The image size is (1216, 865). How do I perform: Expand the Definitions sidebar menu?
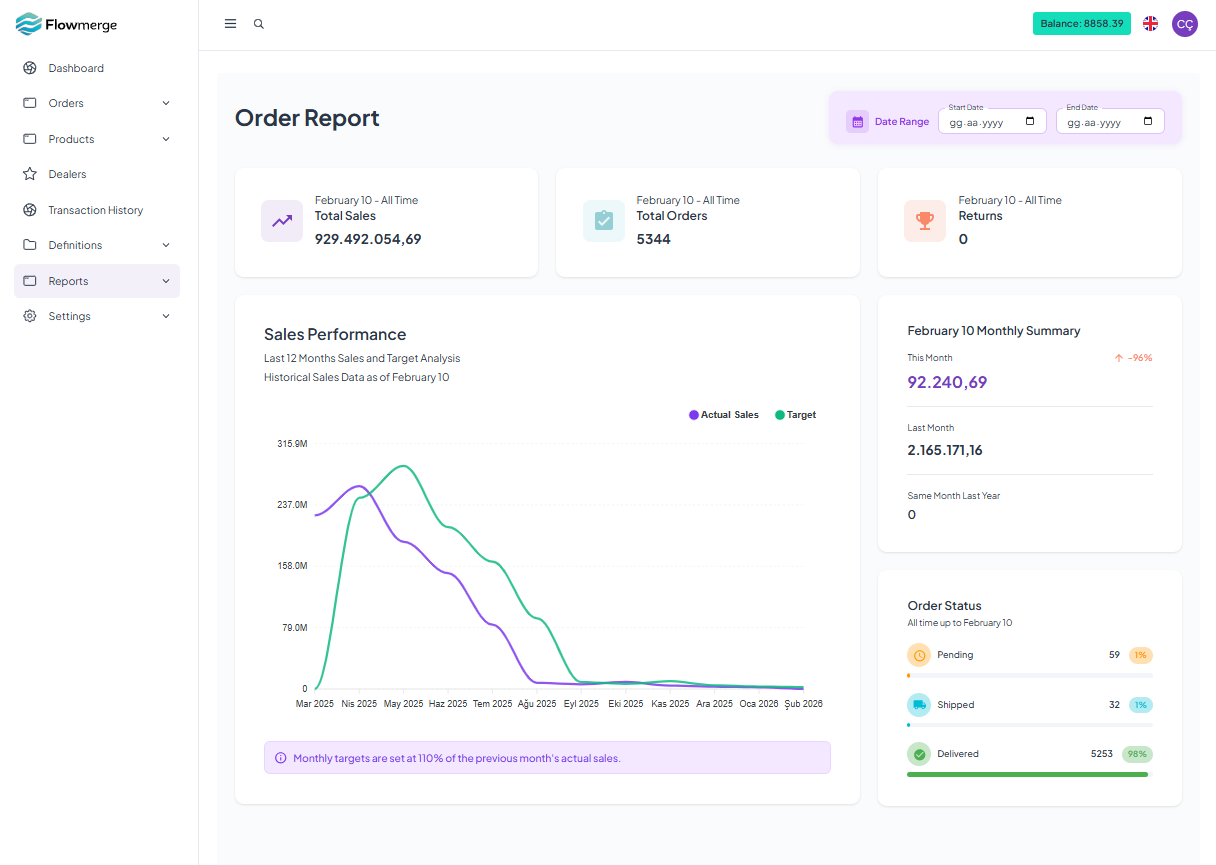point(96,245)
